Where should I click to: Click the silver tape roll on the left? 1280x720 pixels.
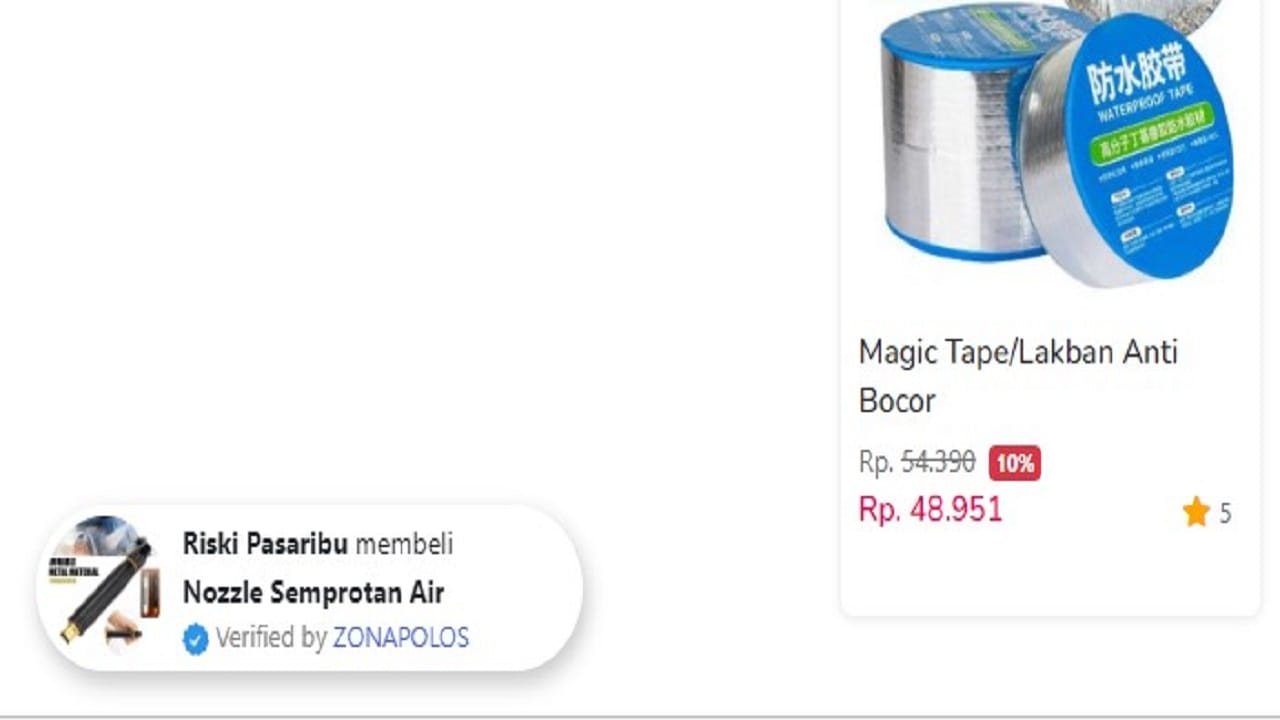pyautogui.click(x=945, y=150)
